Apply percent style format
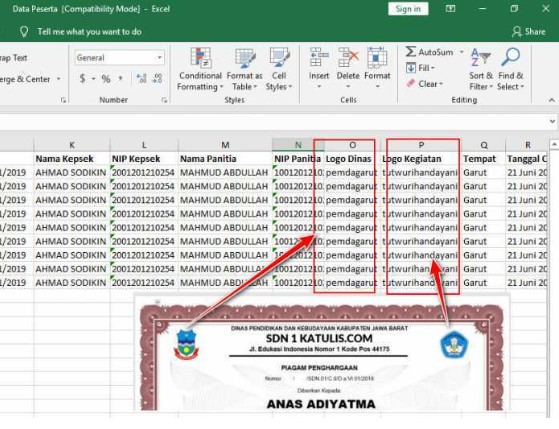The width and height of the screenshot is (559, 429). (106, 78)
